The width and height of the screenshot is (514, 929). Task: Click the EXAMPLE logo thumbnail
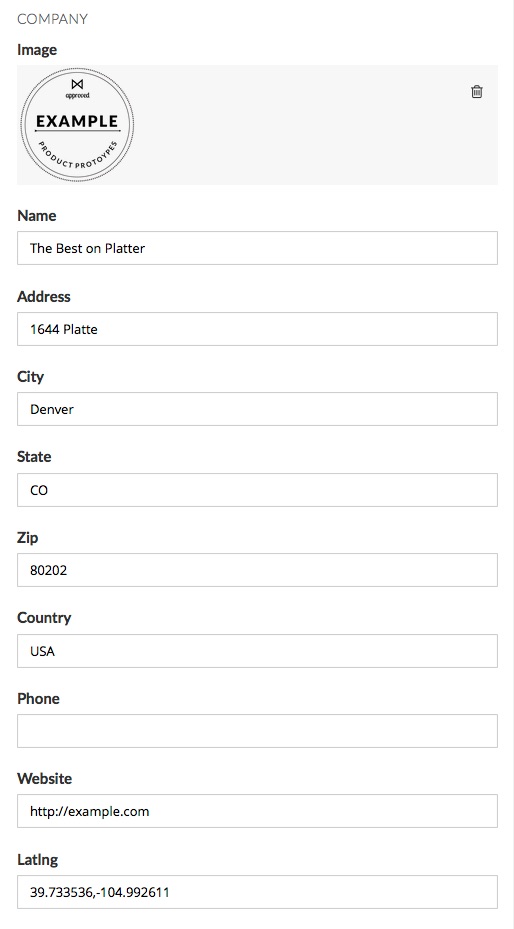(x=77, y=124)
